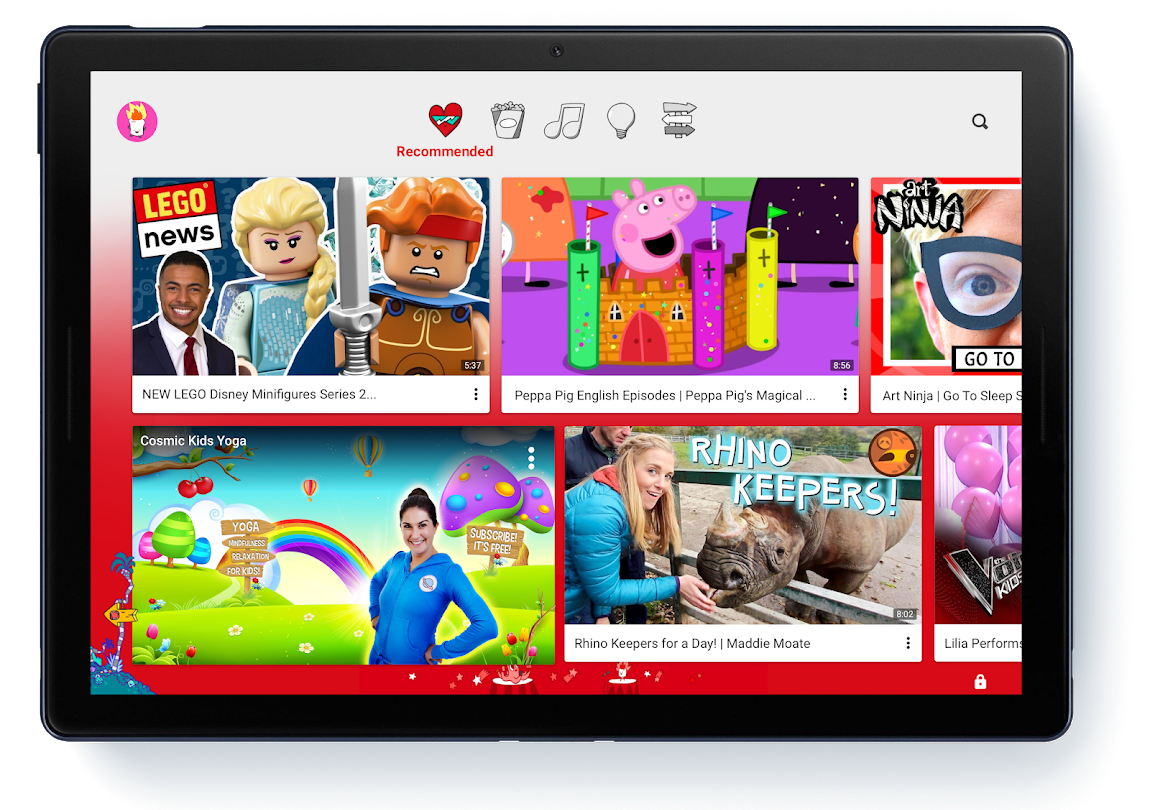Open title 'NEW LEGO Disney Minifigures Series 2...'
This screenshot has height=810, width=1150.
259,395
